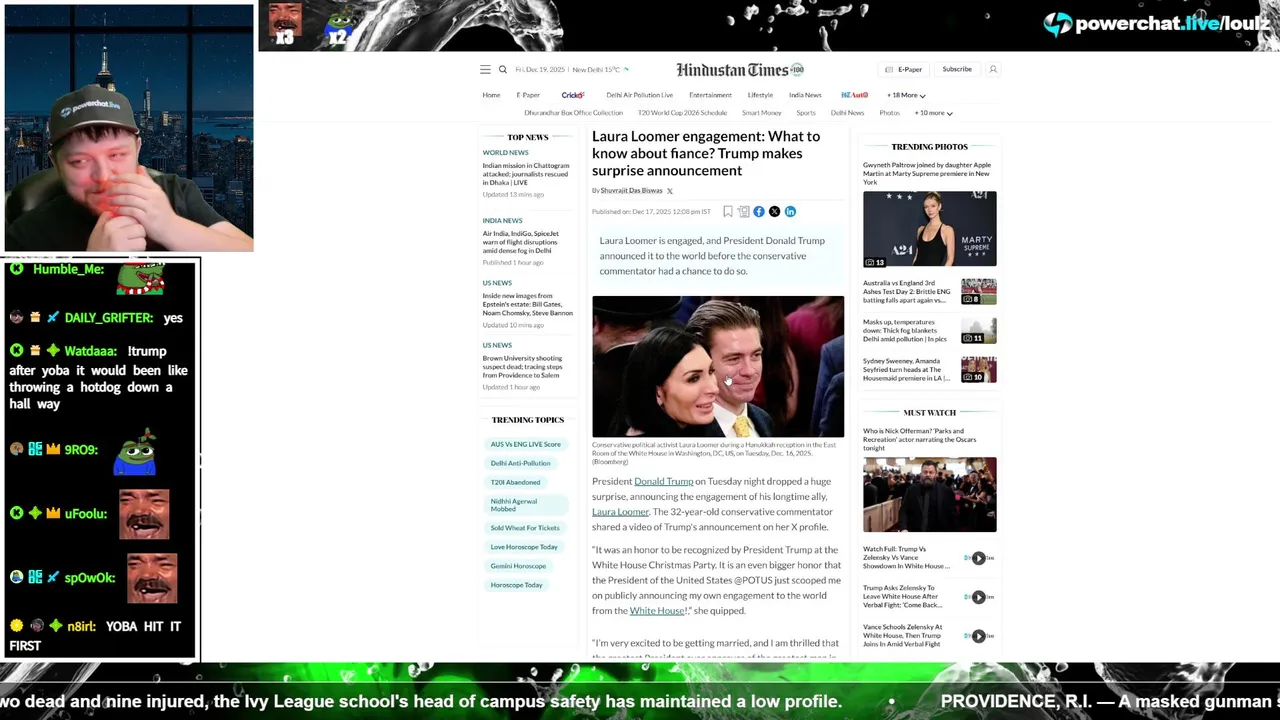Select India News navigation item
This screenshot has width=1280, height=720.
tap(805, 95)
